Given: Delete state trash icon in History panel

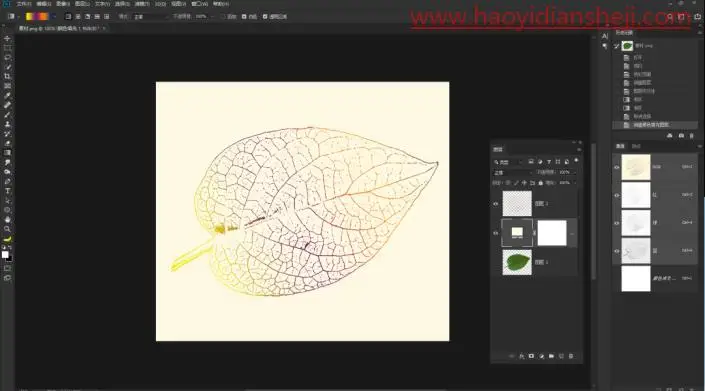Looking at the screenshot, I should click(692, 135).
